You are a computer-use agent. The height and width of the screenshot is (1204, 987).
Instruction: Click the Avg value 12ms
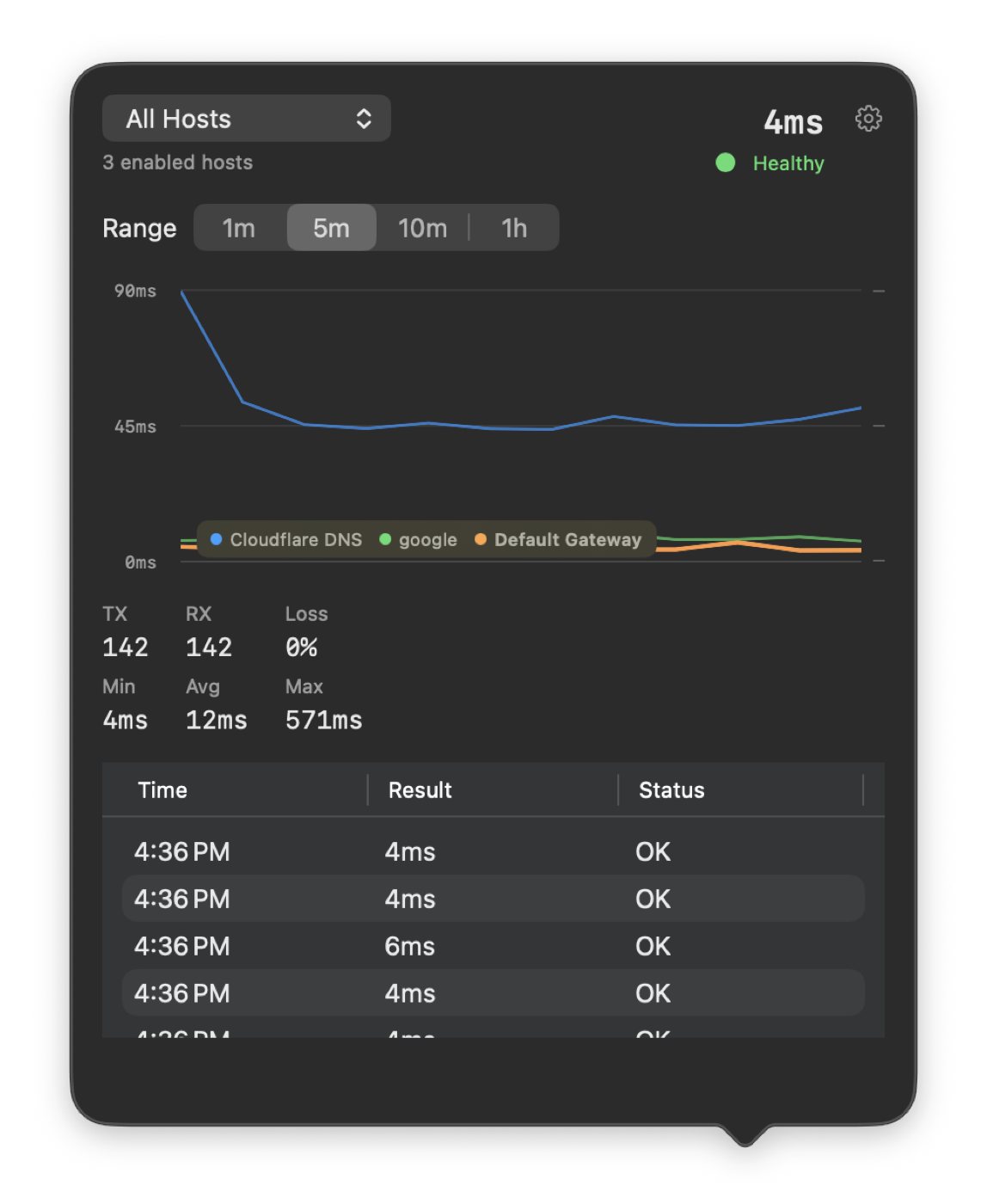(217, 721)
